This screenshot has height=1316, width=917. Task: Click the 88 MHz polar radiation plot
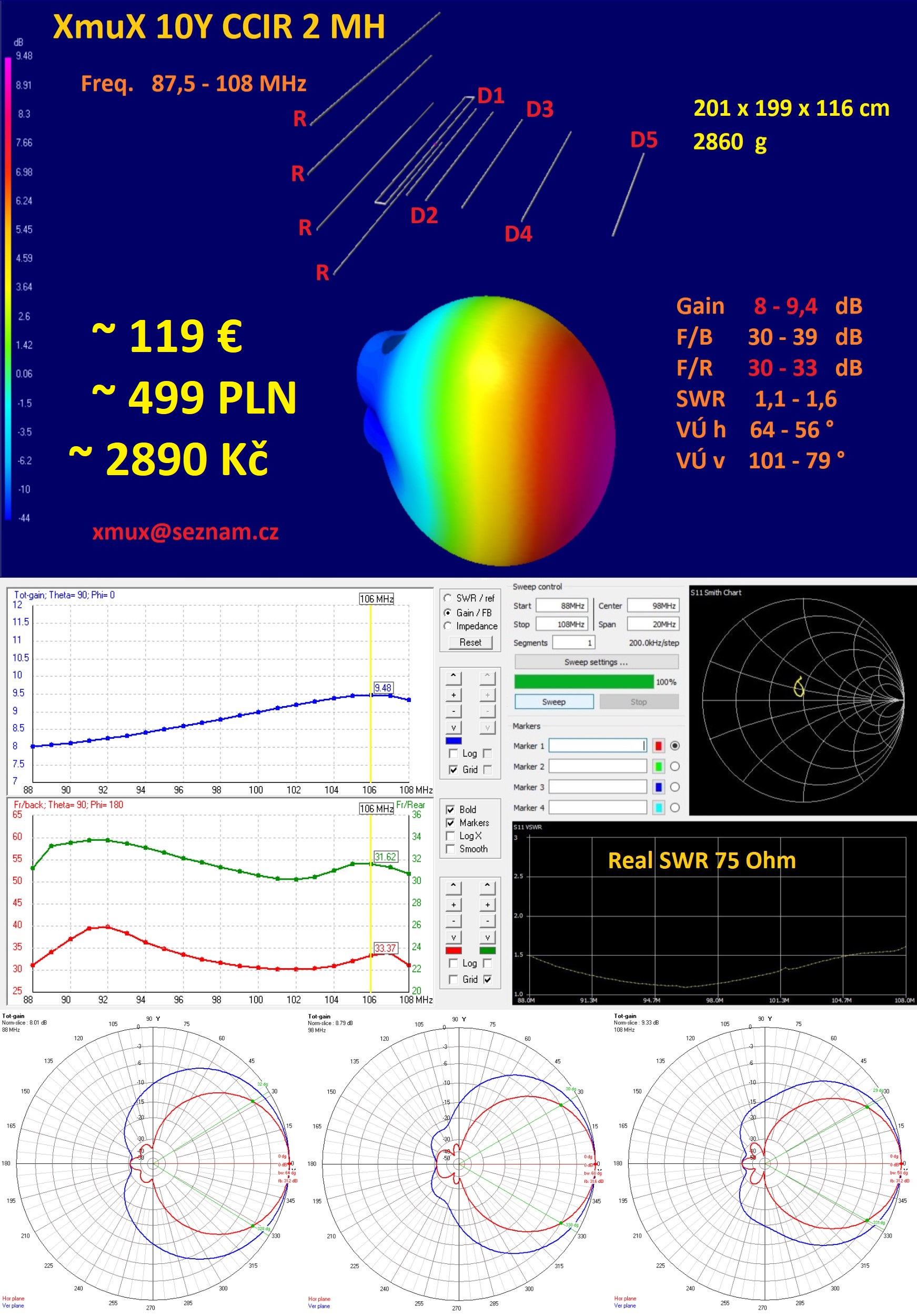point(153,1163)
